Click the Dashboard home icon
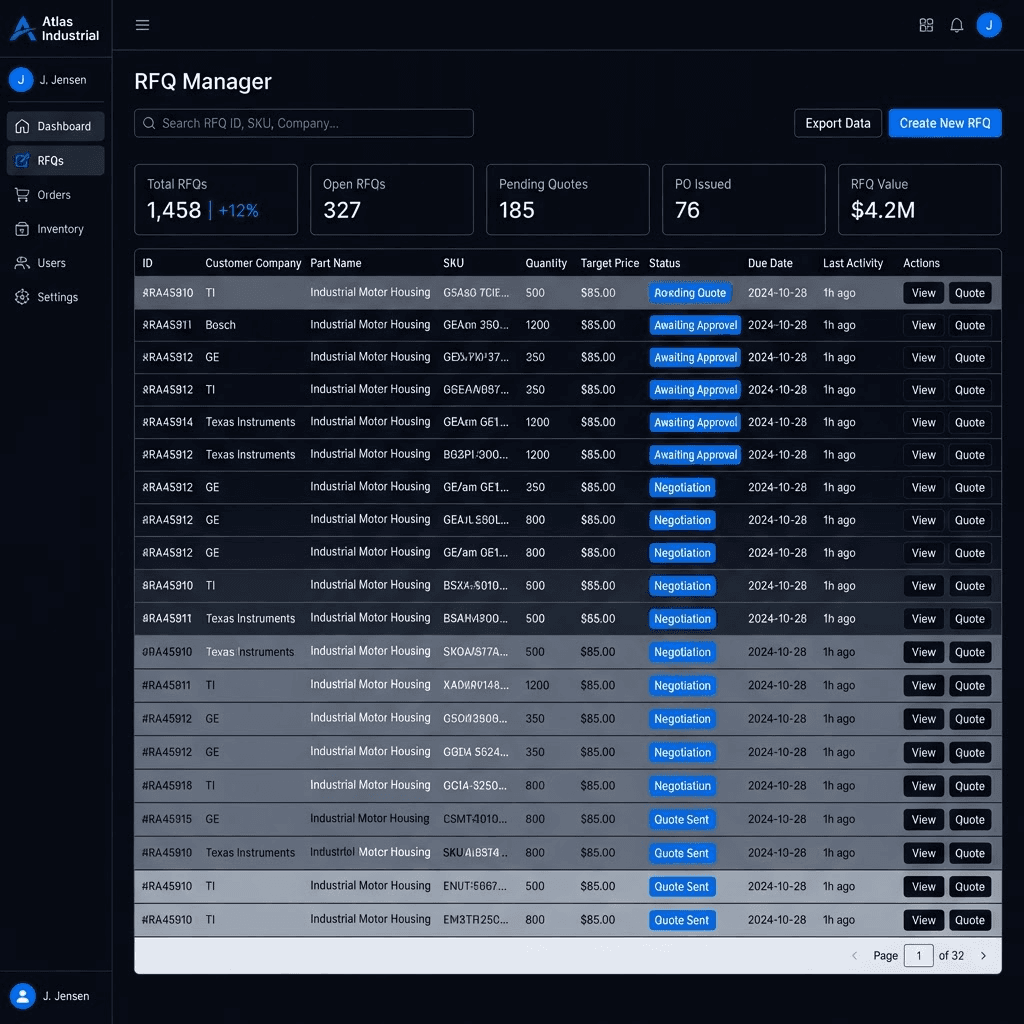This screenshot has height=1024, width=1024. pos(22,126)
